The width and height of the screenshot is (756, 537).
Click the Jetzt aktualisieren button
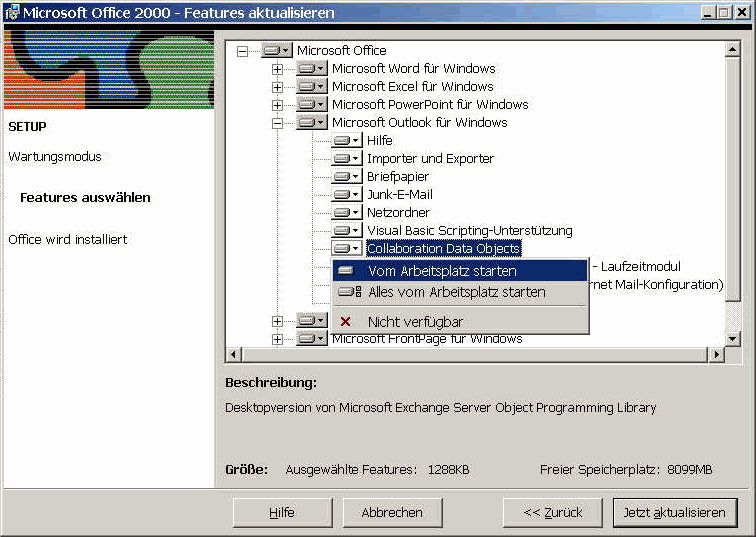click(675, 512)
